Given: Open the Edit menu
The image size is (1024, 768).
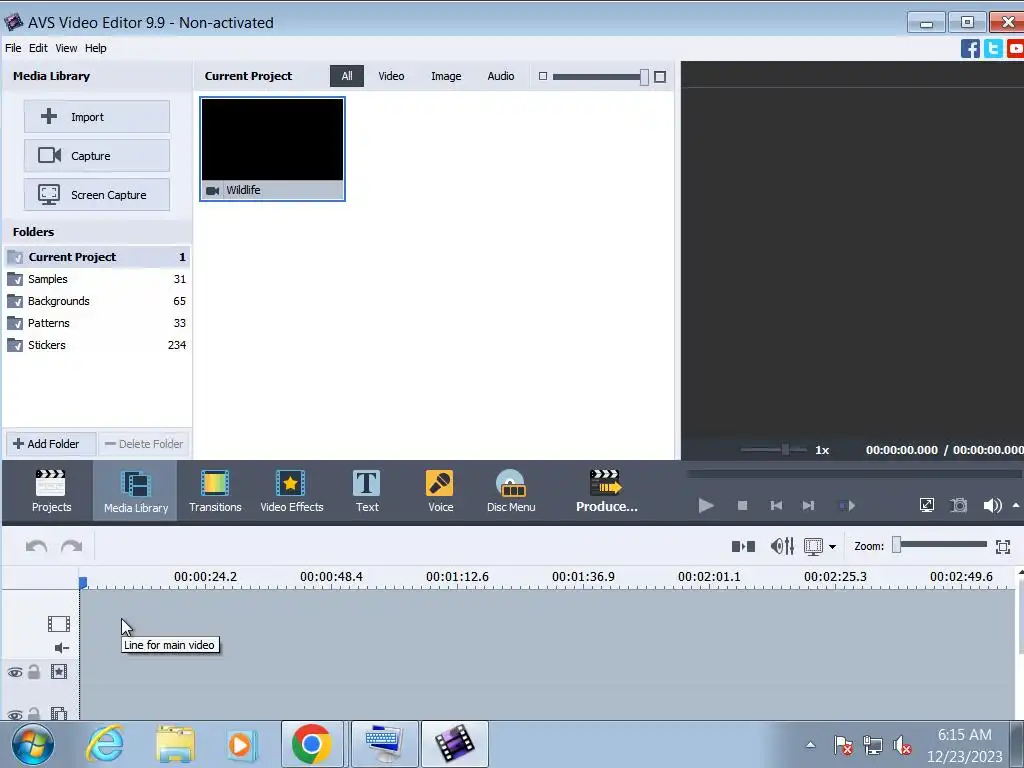Looking at the screenshot, I should pos(38,48).
